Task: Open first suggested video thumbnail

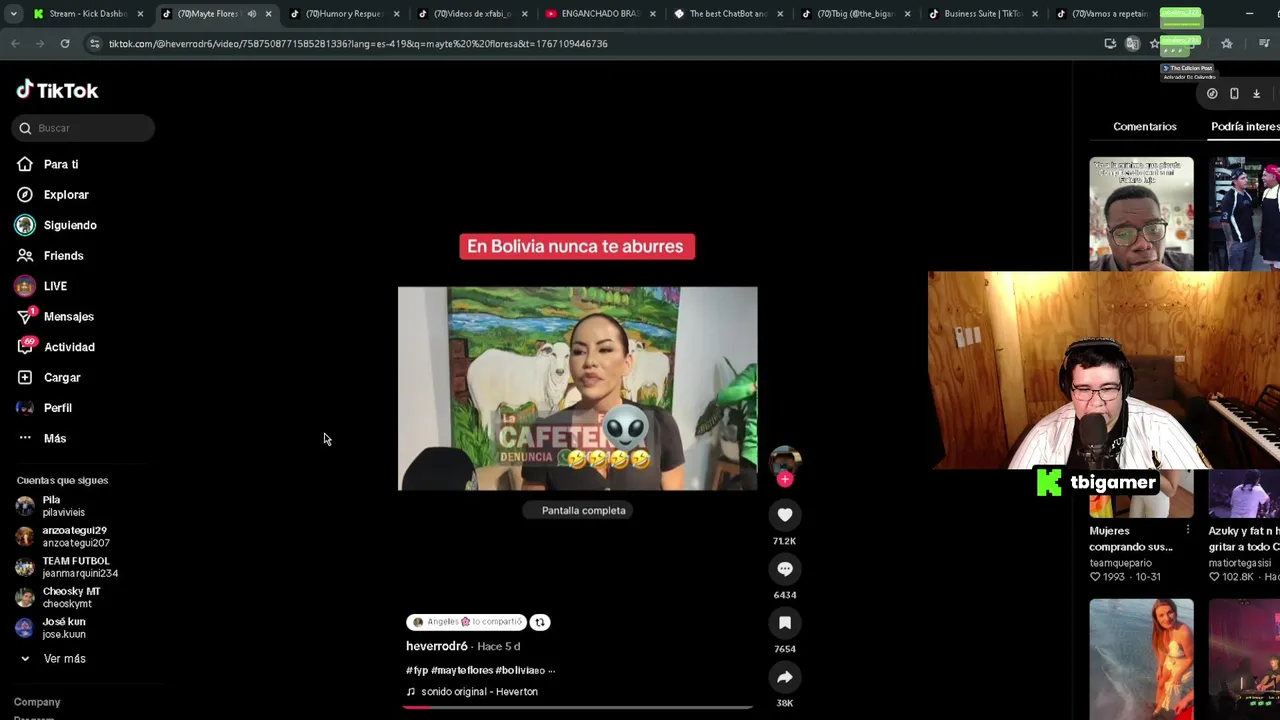Action: coord(1141,214)
